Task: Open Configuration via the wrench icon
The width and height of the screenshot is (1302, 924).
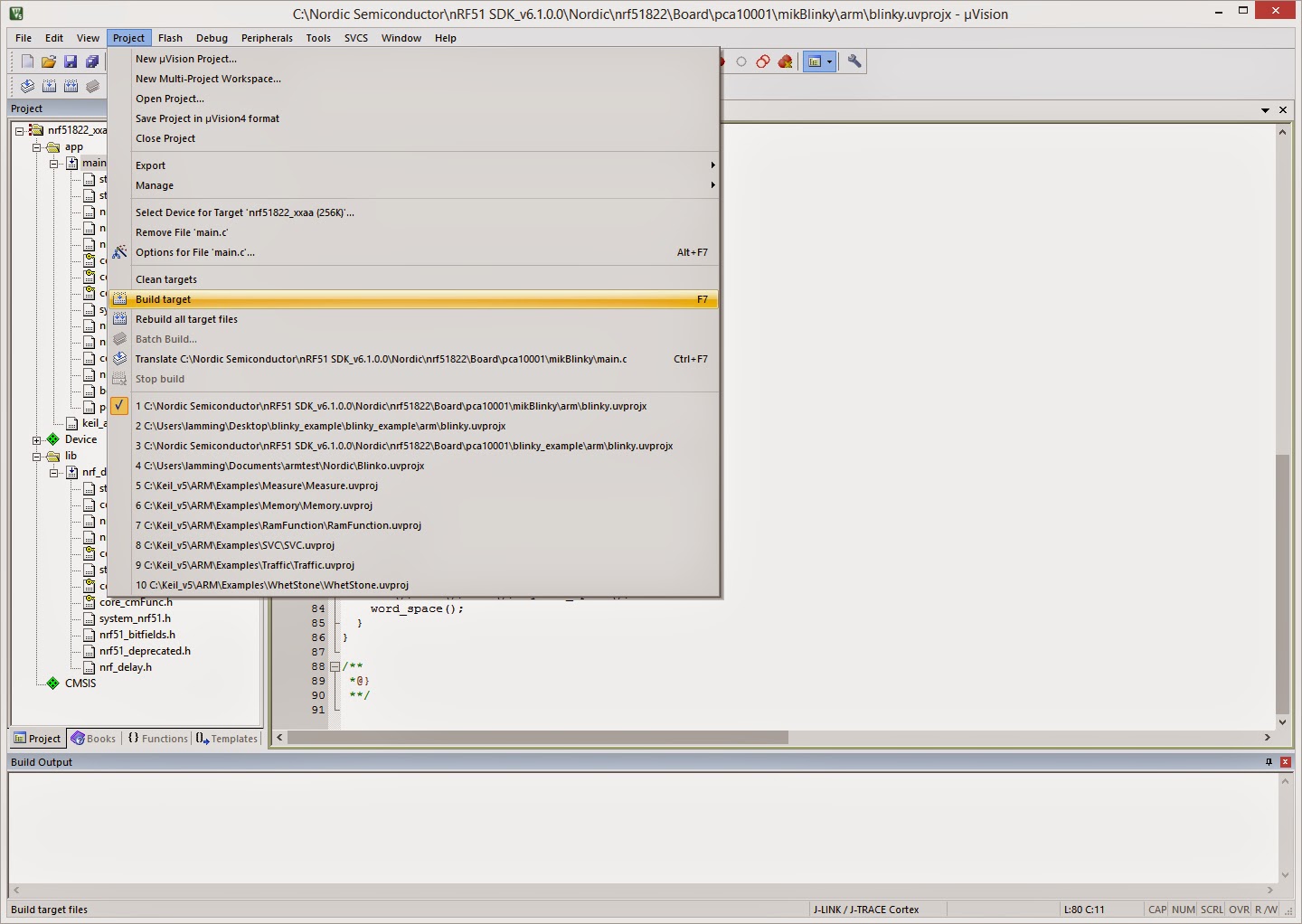Action: pos(854,61)
